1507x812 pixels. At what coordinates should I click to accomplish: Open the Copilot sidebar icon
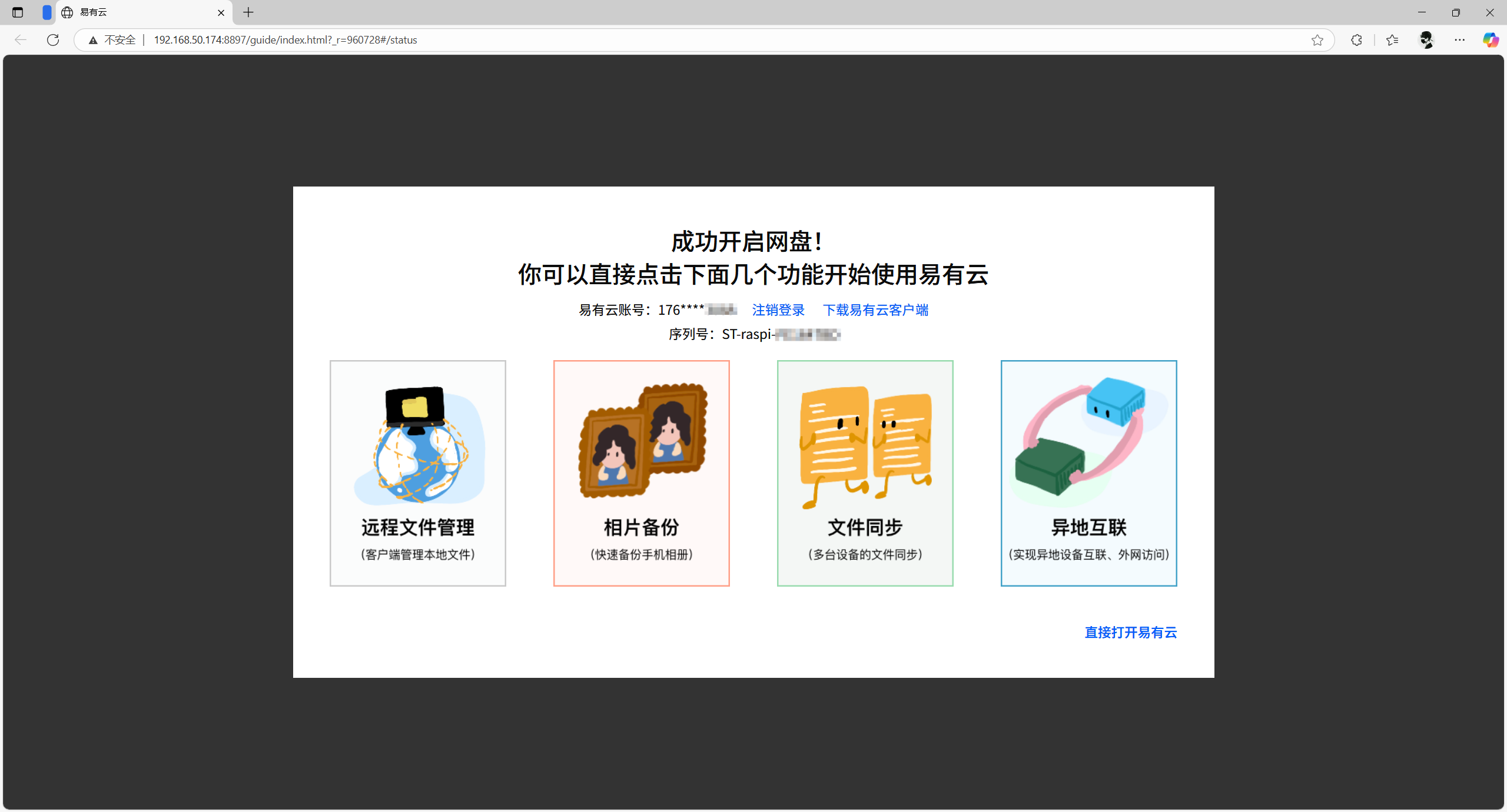1490,40
